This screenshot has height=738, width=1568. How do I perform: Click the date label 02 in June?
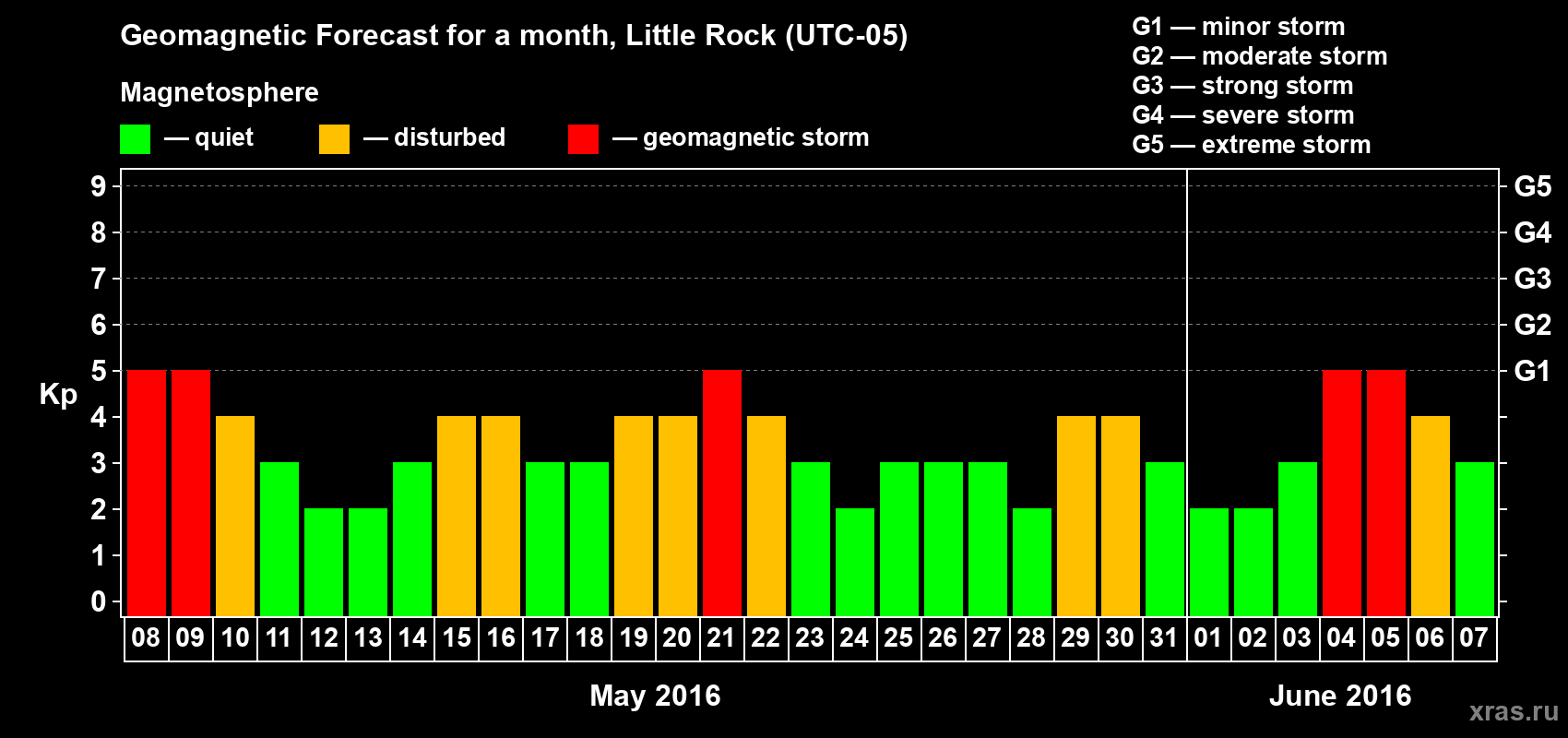pos(1253,638)
